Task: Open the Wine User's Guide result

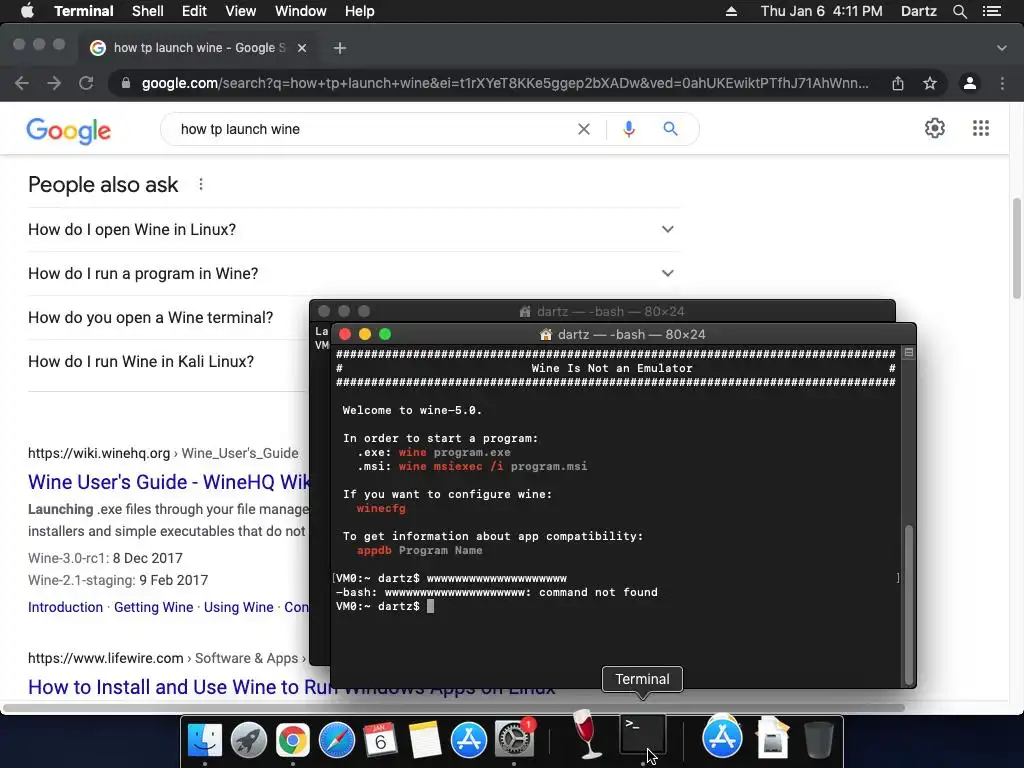Action: click(x=169, y=482)
